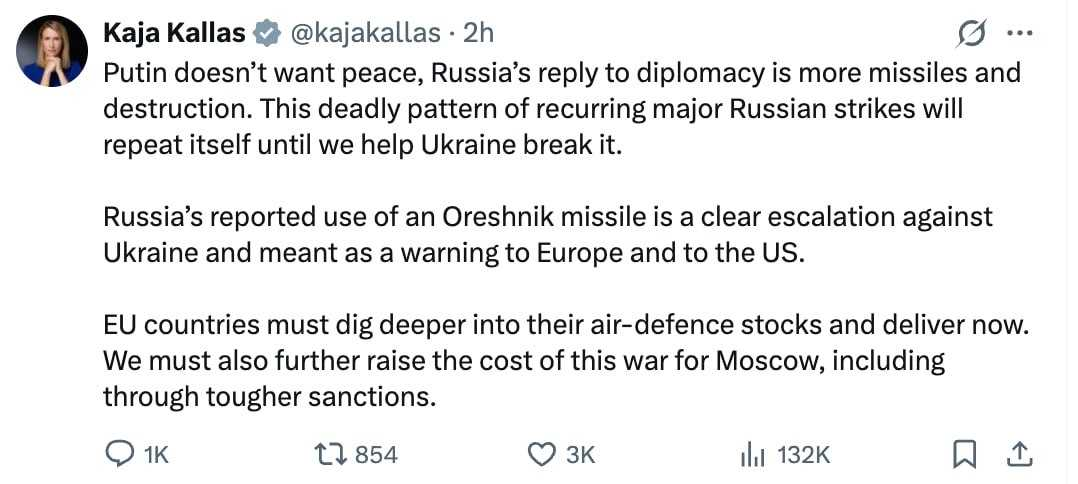Viewport: 1078px width, 484px height.
Task: Click the 854 reposts count
Action: 376,455
